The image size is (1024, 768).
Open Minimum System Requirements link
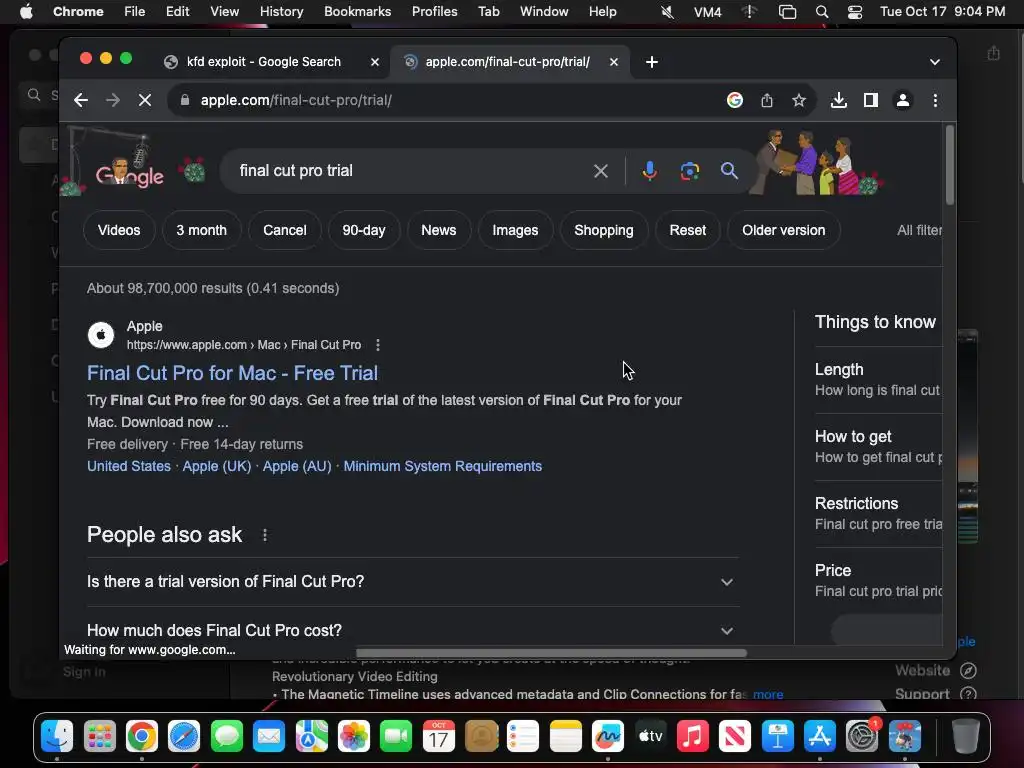443,466
